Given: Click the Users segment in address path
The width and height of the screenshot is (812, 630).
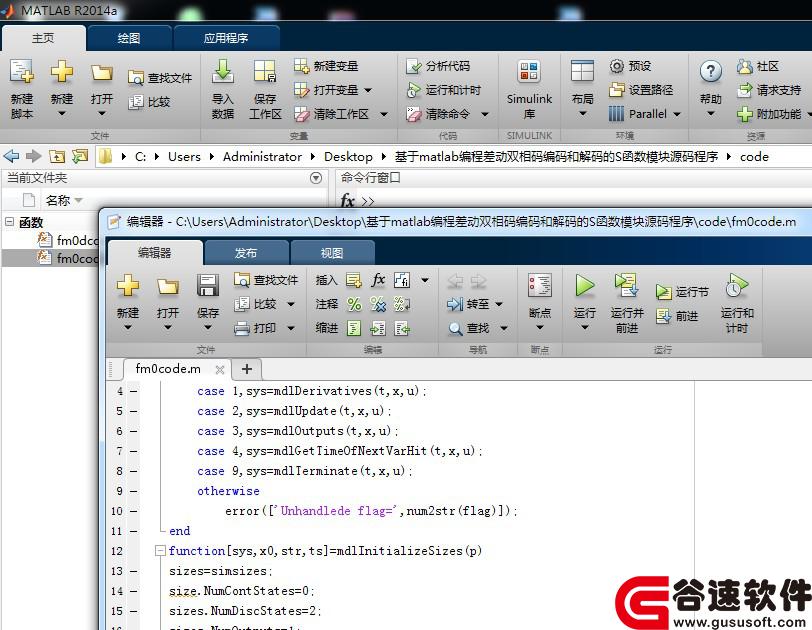Looking at the screenshot, I should pos(184,156).
